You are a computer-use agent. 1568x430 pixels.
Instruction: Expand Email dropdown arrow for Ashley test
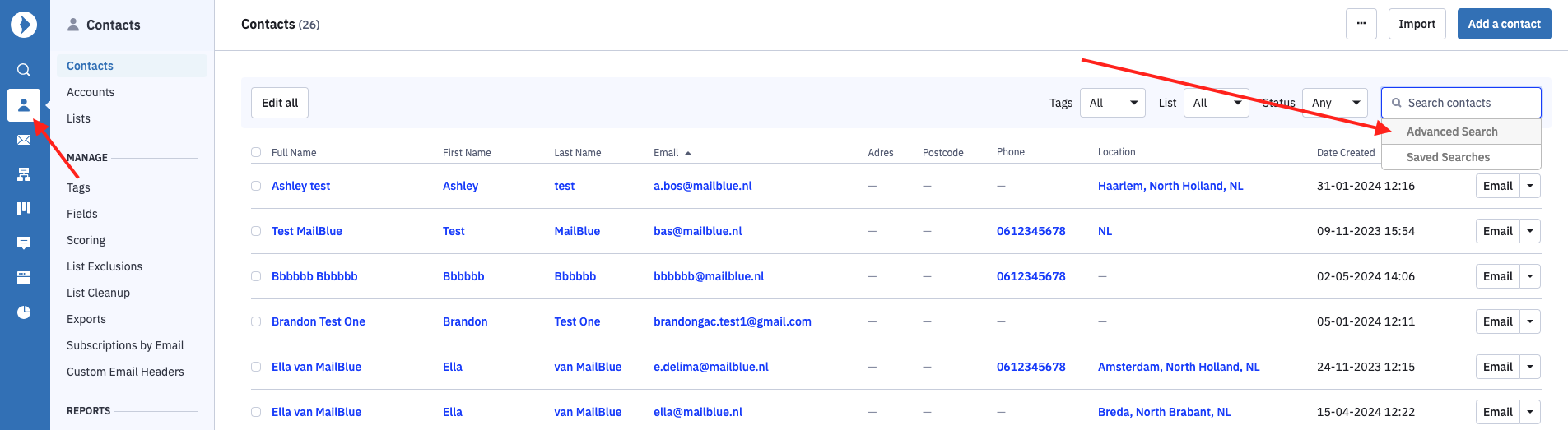[x=1530, y=186]
